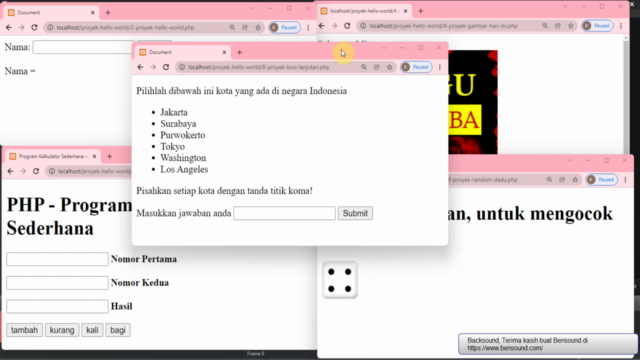Reload the 2-proyek-hello-world page
The height and width of the screenshot is (360, 640).
[x=34, y=27]
